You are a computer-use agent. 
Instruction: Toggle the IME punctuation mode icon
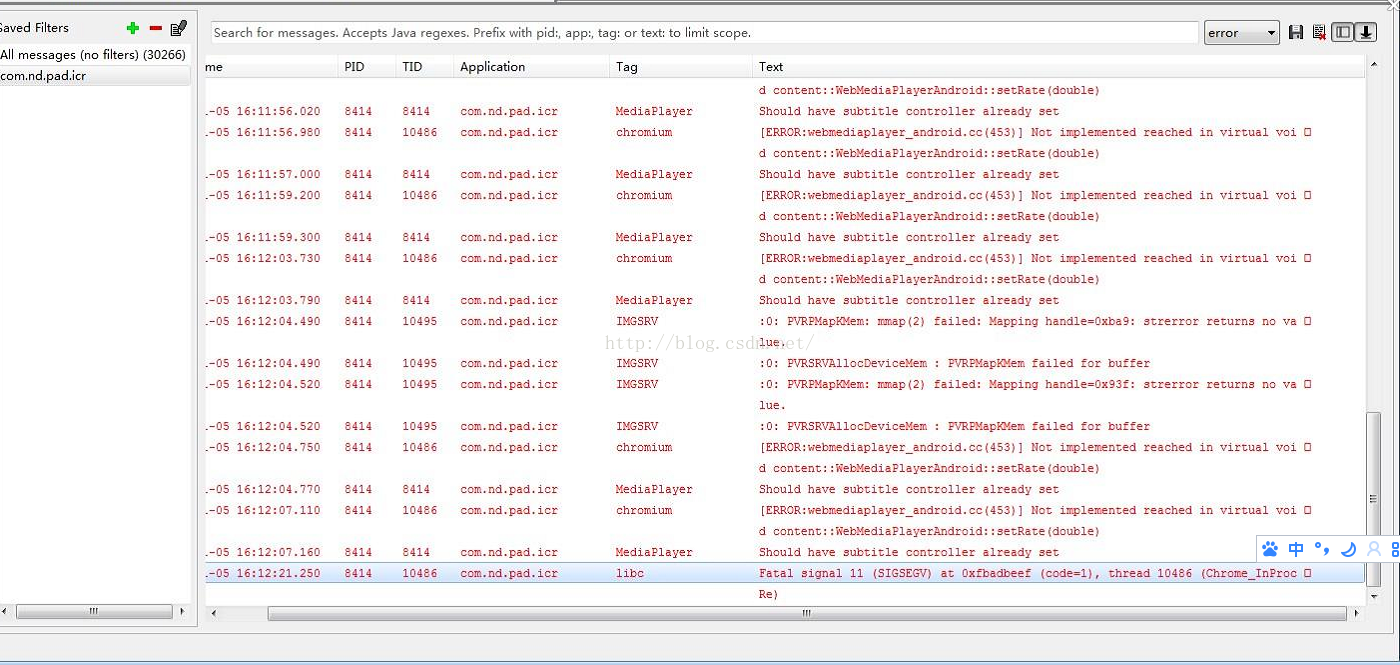click(x=1322, y=549)
